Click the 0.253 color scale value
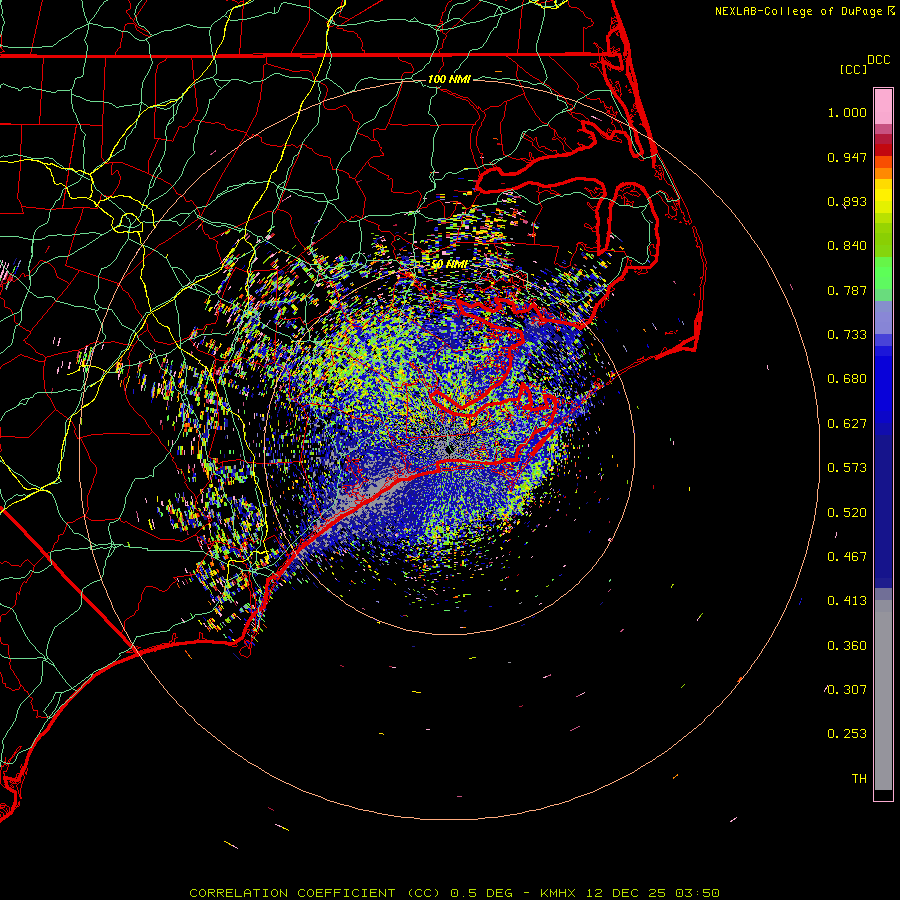900x900 pixels. [x=847, y=734]
